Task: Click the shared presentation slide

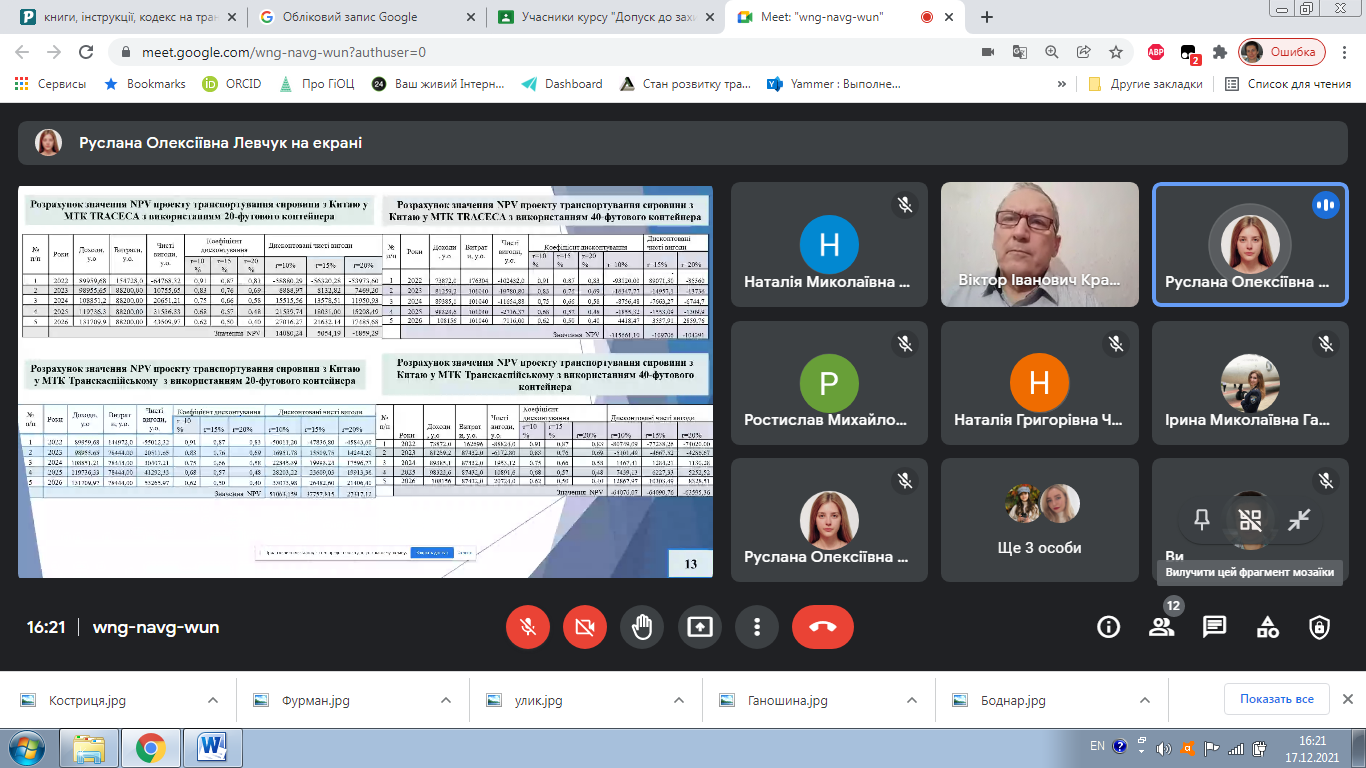Action: tap(365, 381)
